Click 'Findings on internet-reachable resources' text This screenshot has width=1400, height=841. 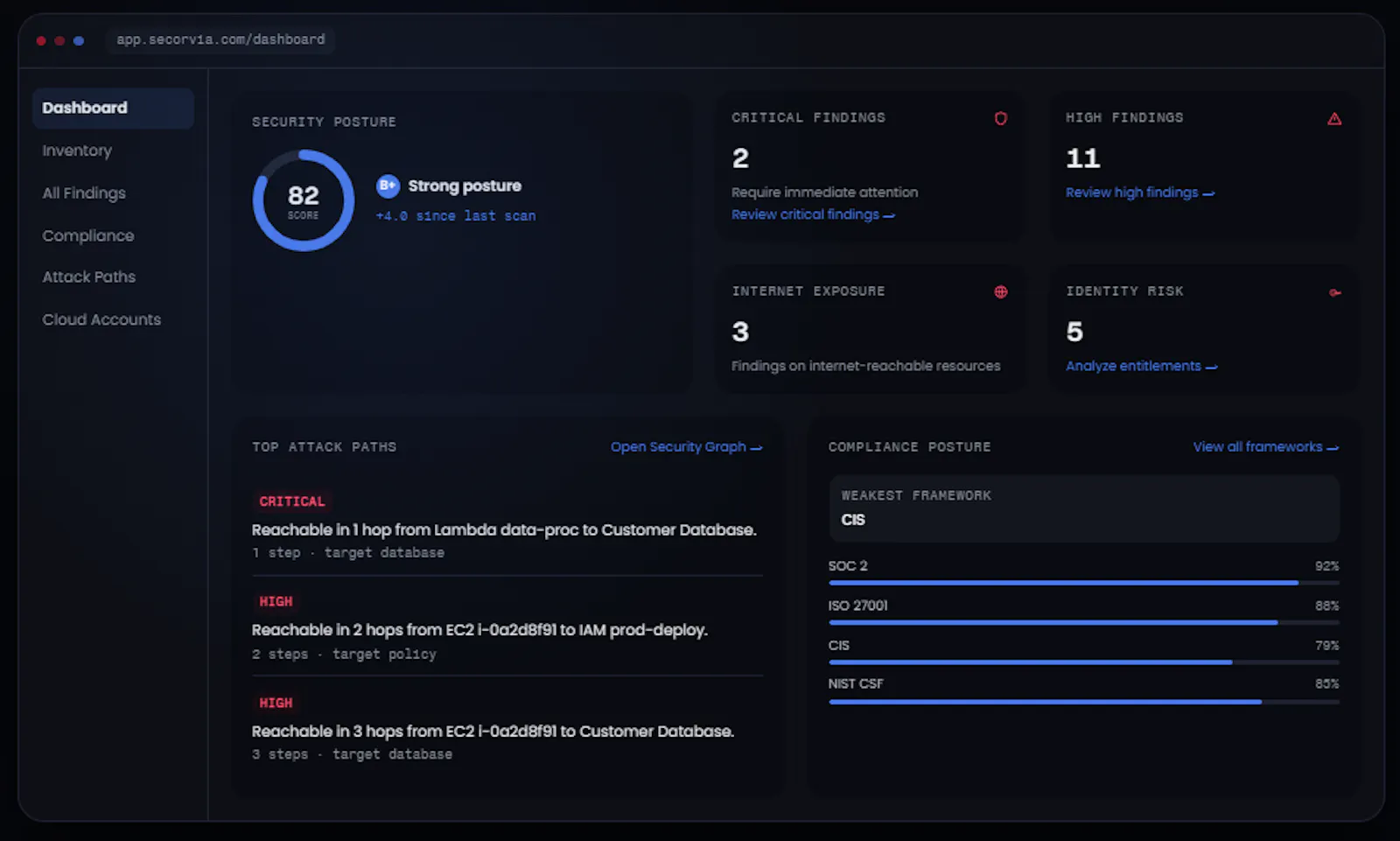click(x=865, y=366)
